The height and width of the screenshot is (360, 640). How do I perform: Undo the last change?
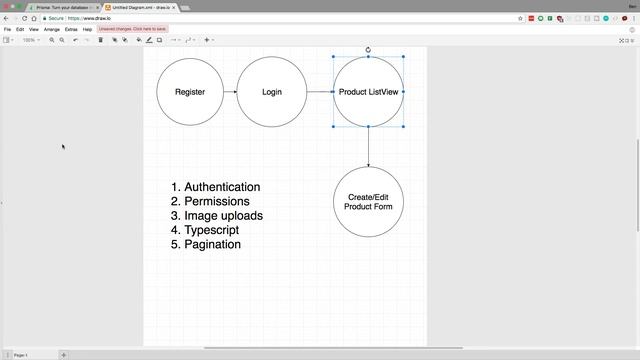76,40
